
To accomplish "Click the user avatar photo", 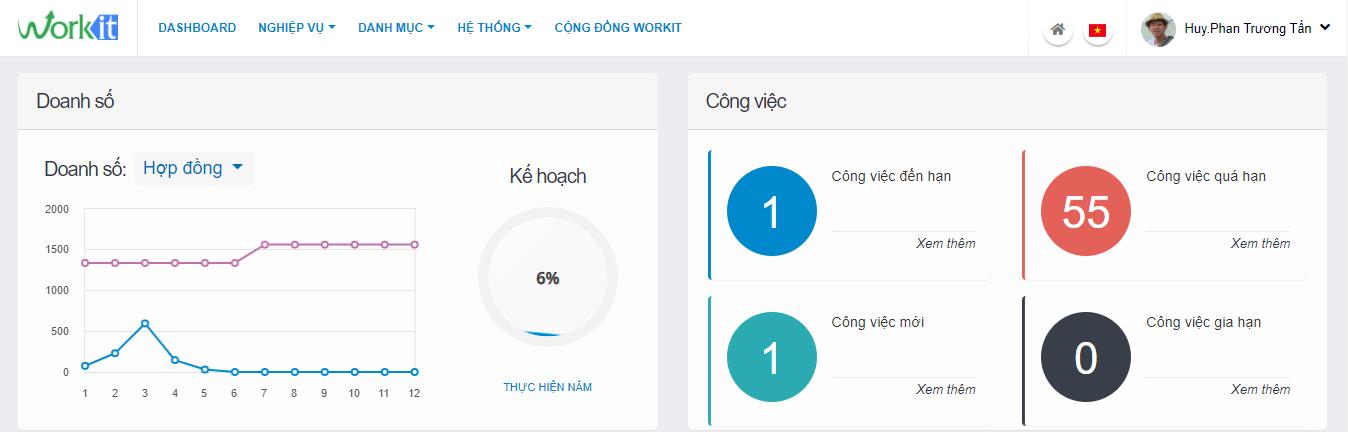I will (x=1157, y=29).
